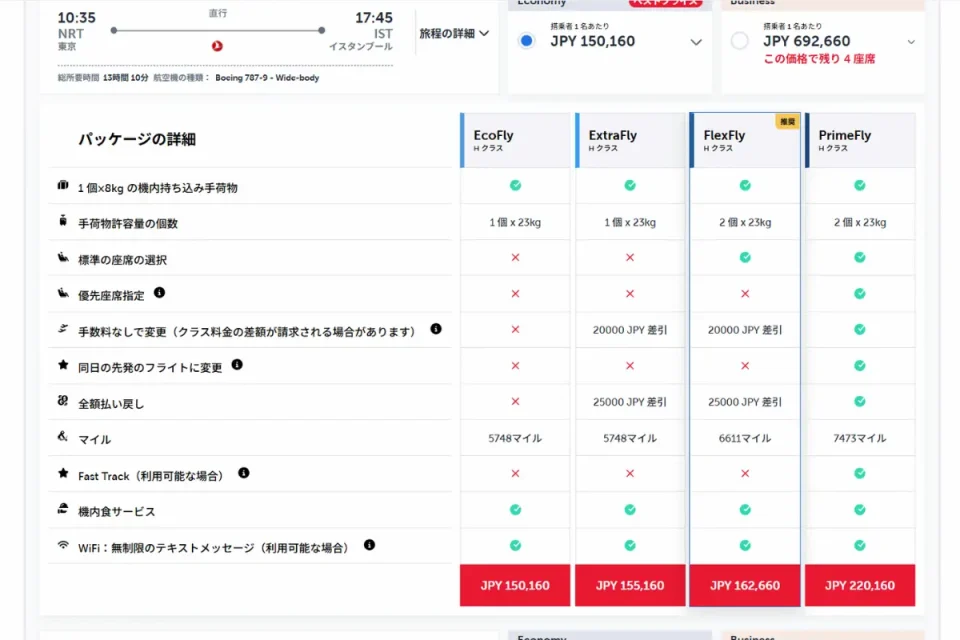Screen dimensions: 960x640
Task: Click info icon next to WiFi text messaging
Action: tap(369, 545)
